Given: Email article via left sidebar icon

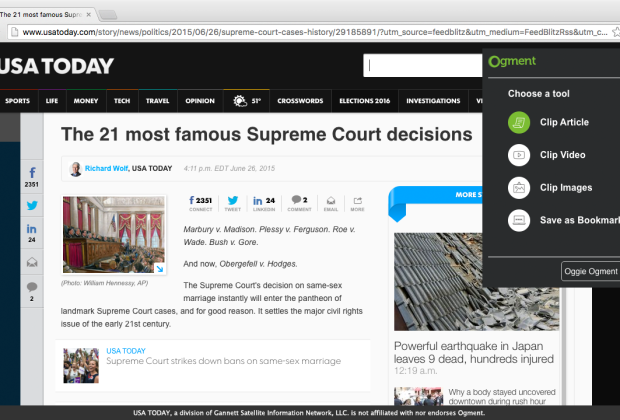Looking at the screenshot, I should pyautogui.click(x=32, y=262).
